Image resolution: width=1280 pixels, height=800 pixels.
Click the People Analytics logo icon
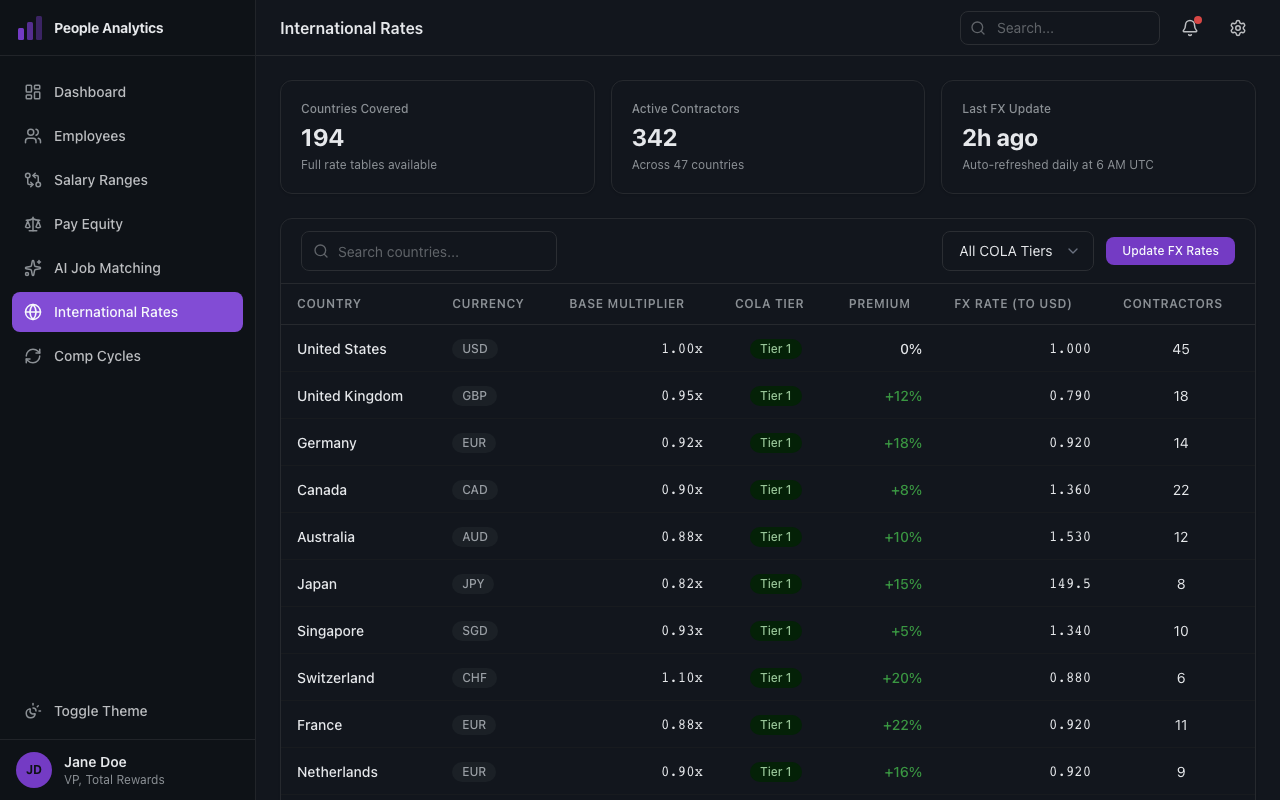click(x=30, y=28)
